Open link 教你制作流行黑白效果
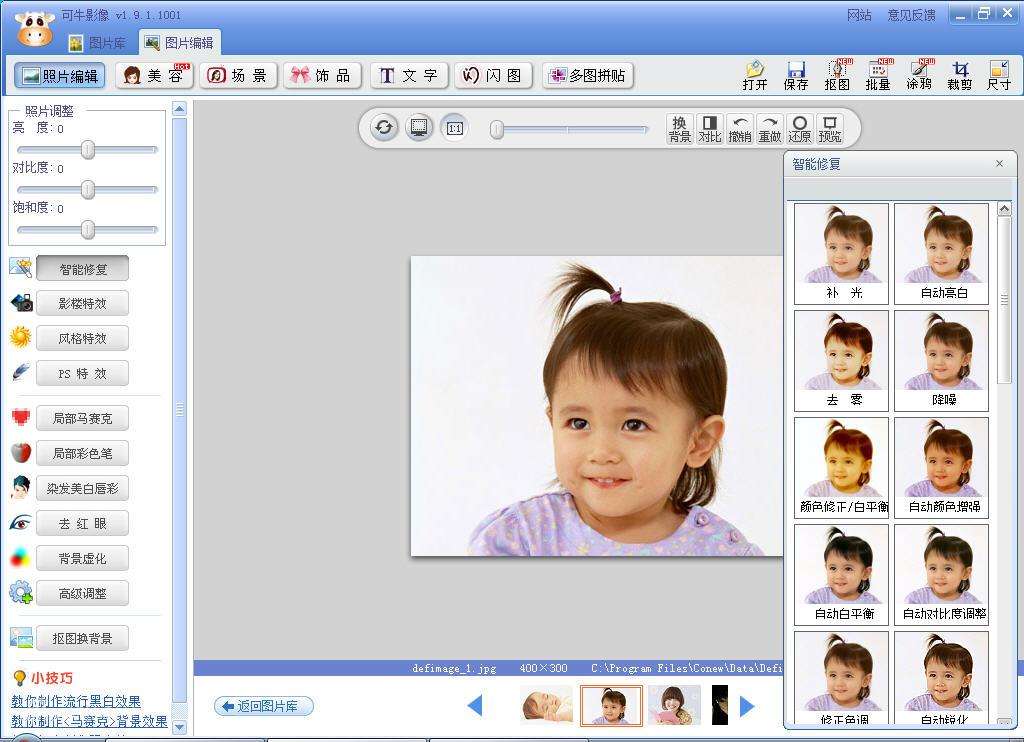Screen dimensions: 1024x742 point(76,701)
